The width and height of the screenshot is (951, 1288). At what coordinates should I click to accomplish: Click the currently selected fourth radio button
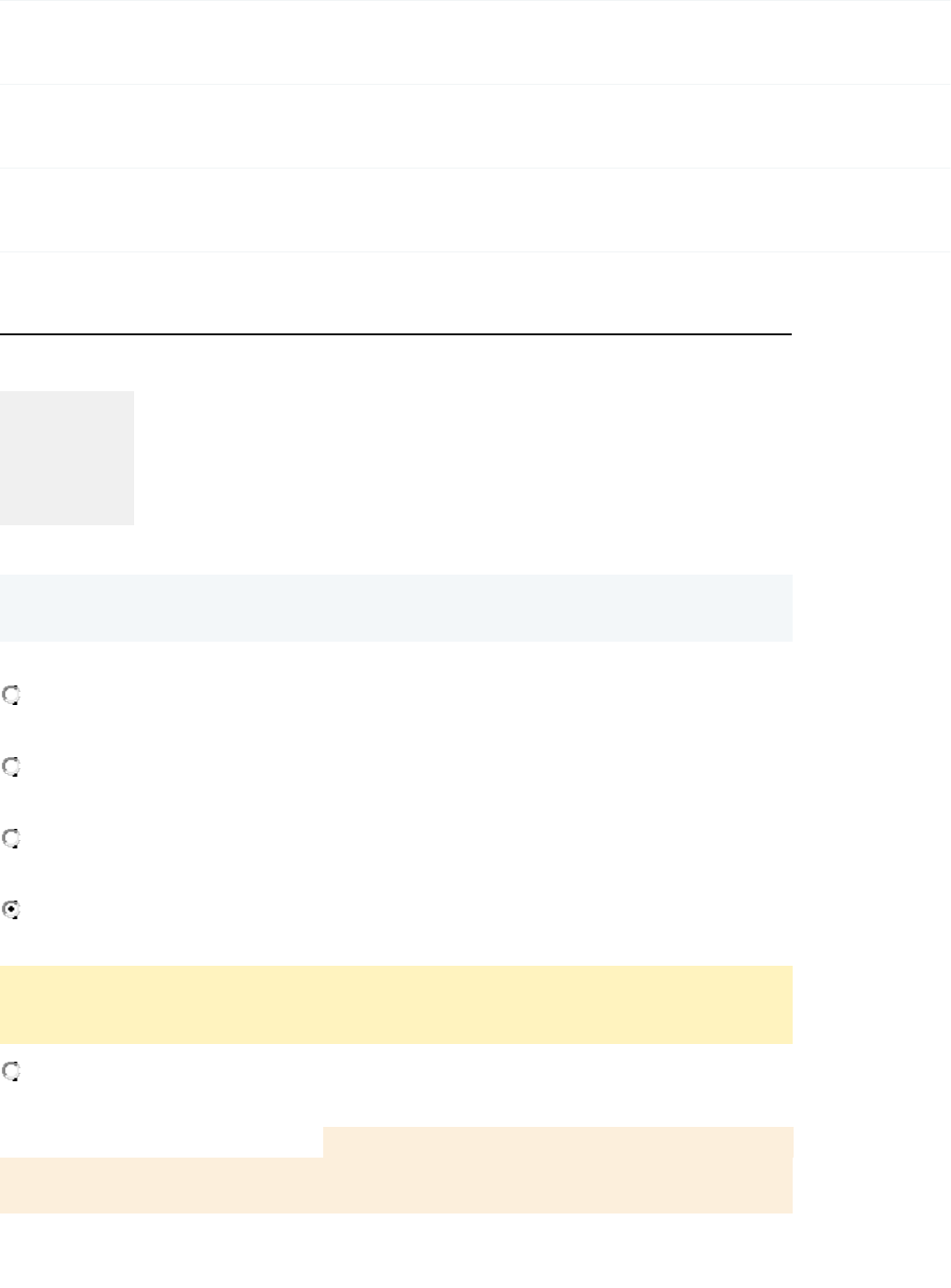click(x=11, y=910)
